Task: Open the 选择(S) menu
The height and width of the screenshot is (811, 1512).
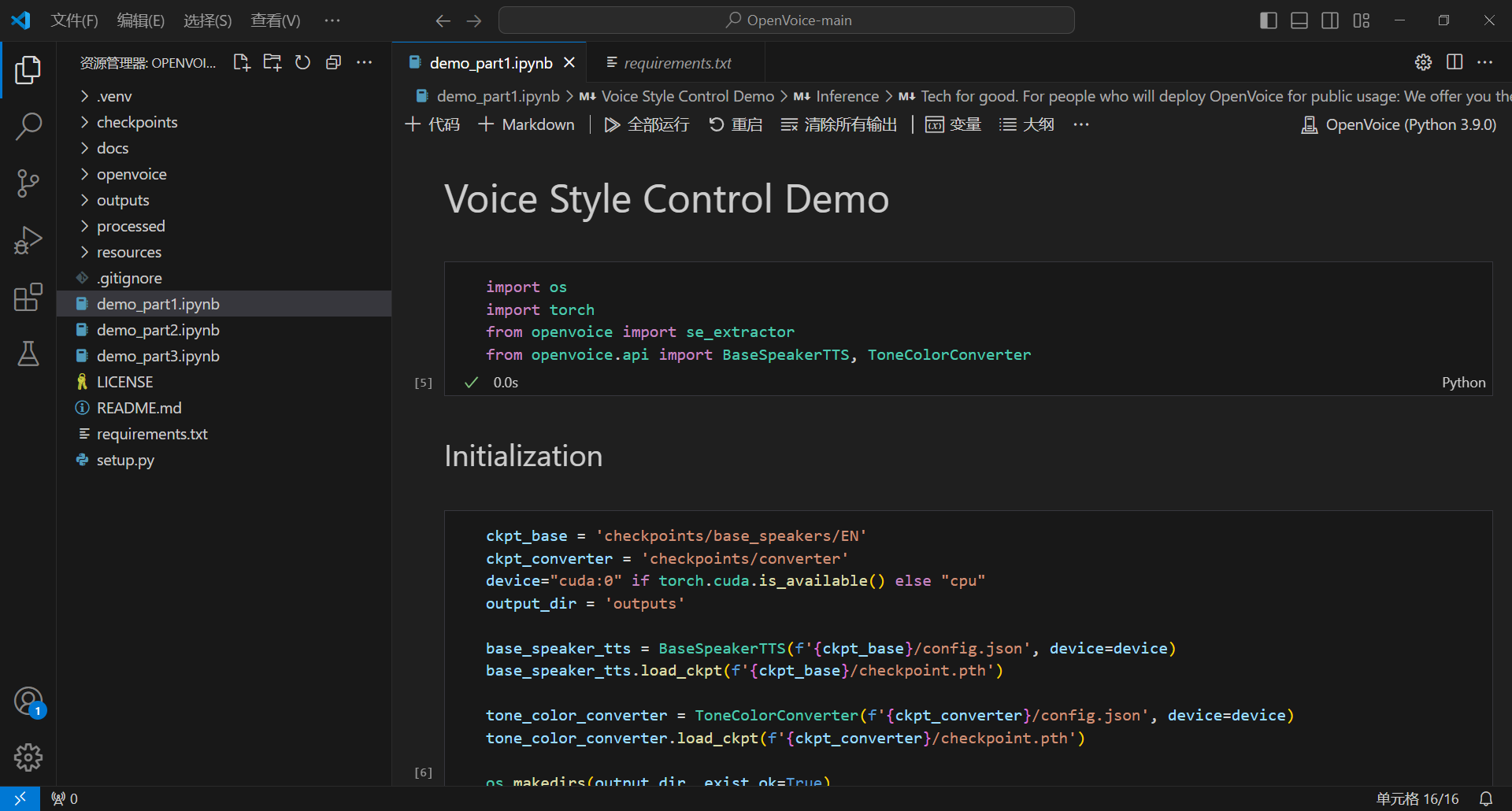Action: tap(208, 20)
